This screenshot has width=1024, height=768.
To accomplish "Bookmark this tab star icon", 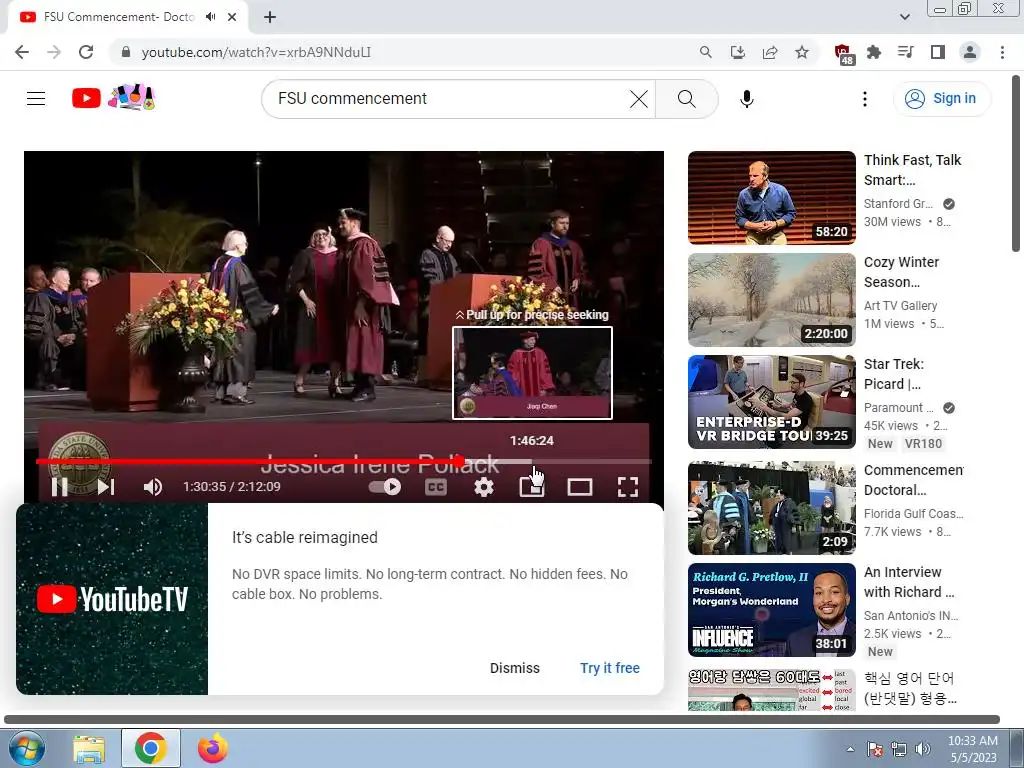I will [802, 52].
